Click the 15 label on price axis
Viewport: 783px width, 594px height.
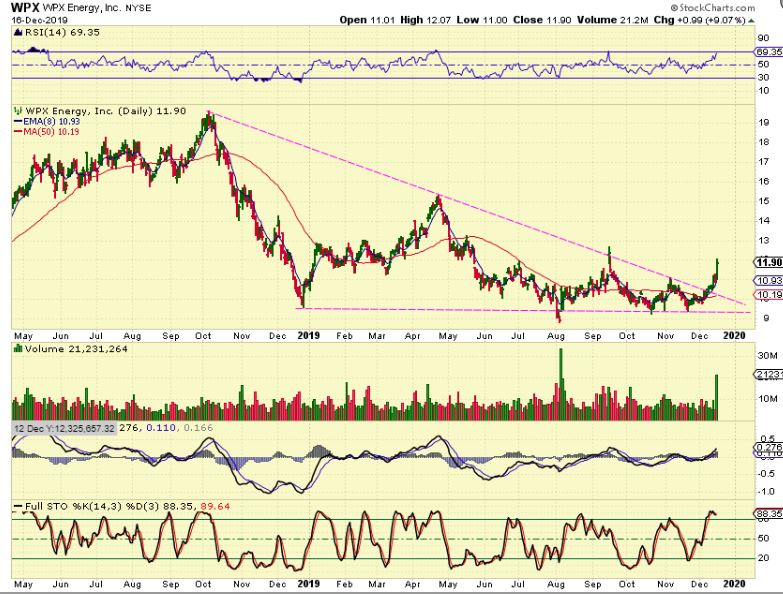point(763,201)
